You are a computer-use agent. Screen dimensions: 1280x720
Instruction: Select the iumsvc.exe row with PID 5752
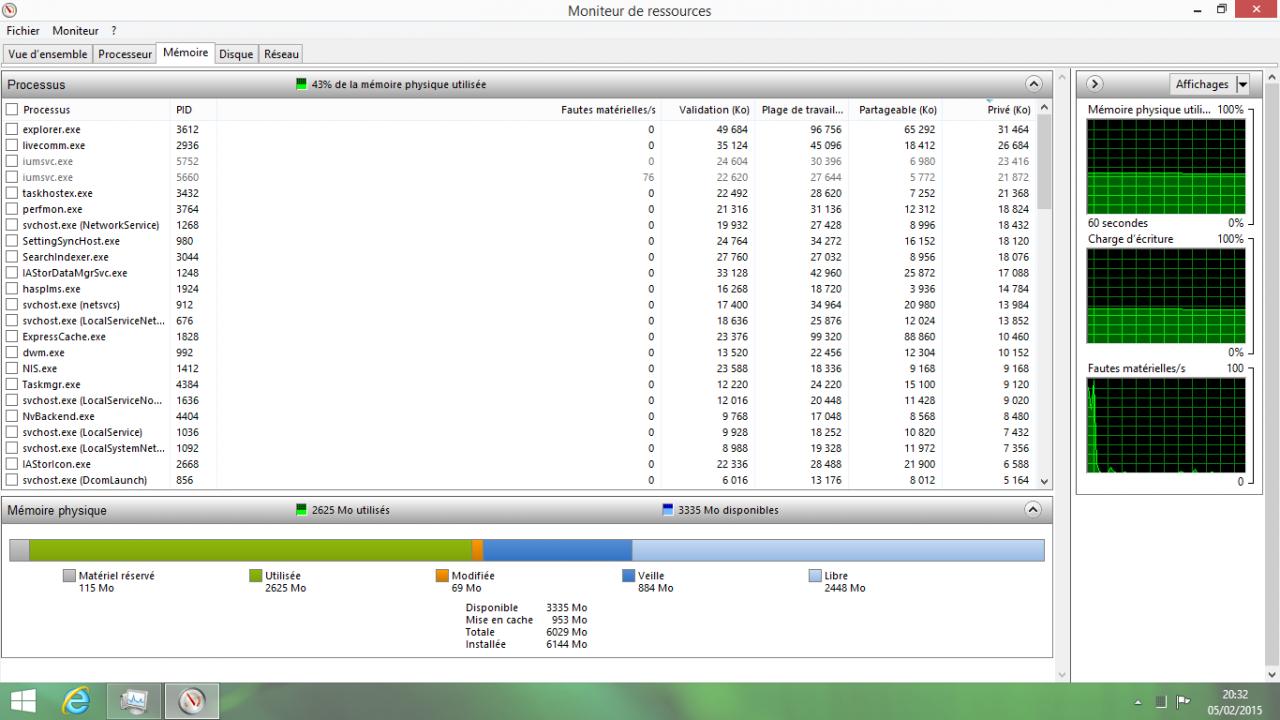coord(520,161)
